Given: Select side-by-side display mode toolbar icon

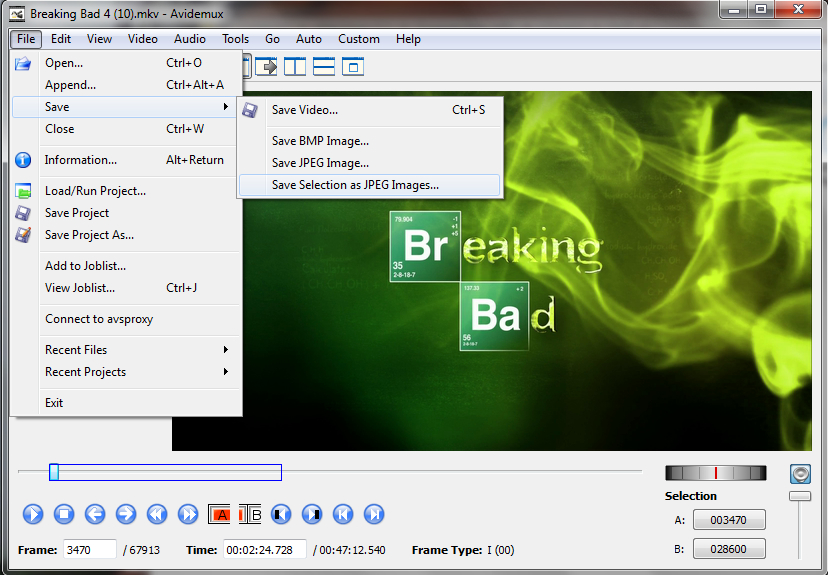Looking at the screenshot, I should tap(295, 67).
